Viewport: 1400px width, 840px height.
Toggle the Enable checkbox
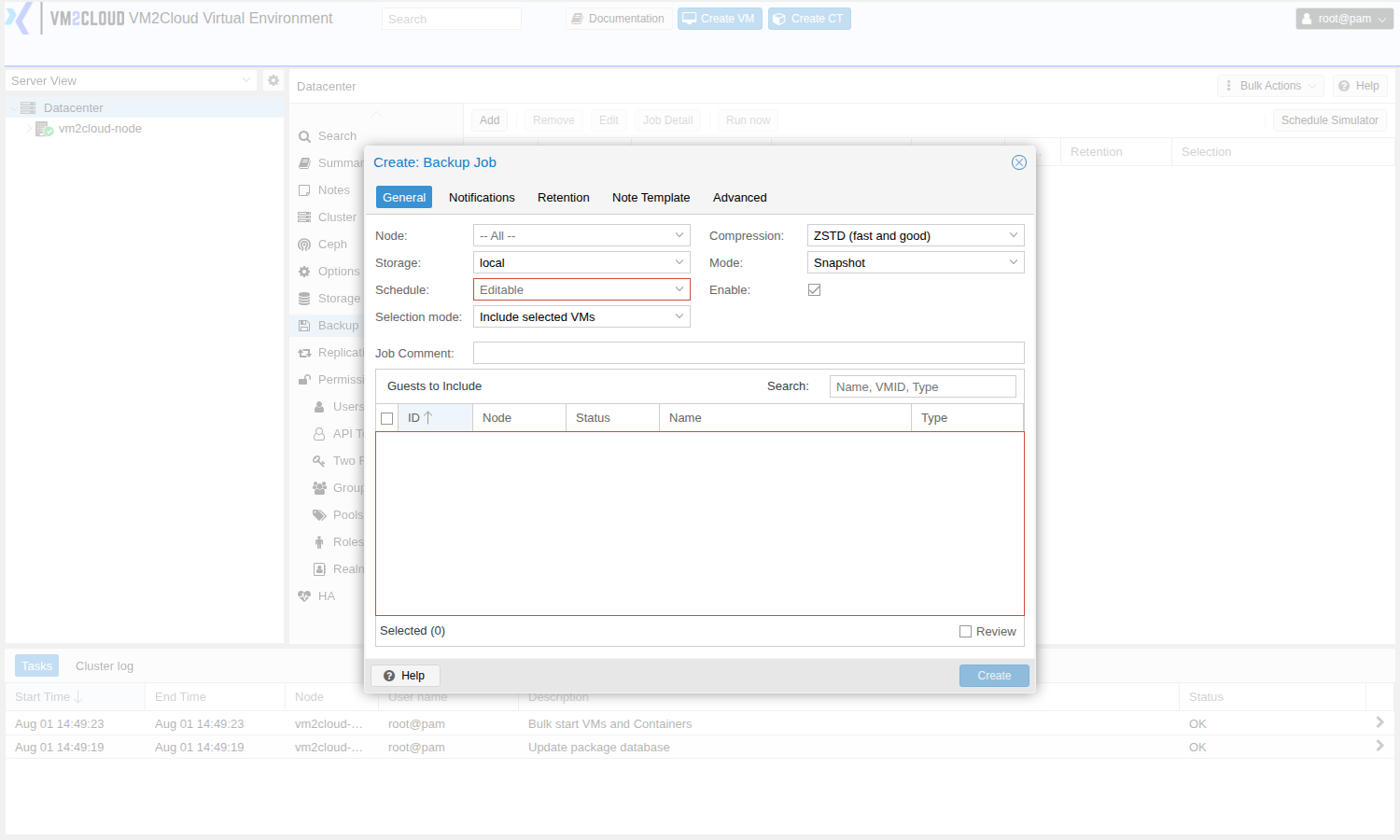pos(815,290)
